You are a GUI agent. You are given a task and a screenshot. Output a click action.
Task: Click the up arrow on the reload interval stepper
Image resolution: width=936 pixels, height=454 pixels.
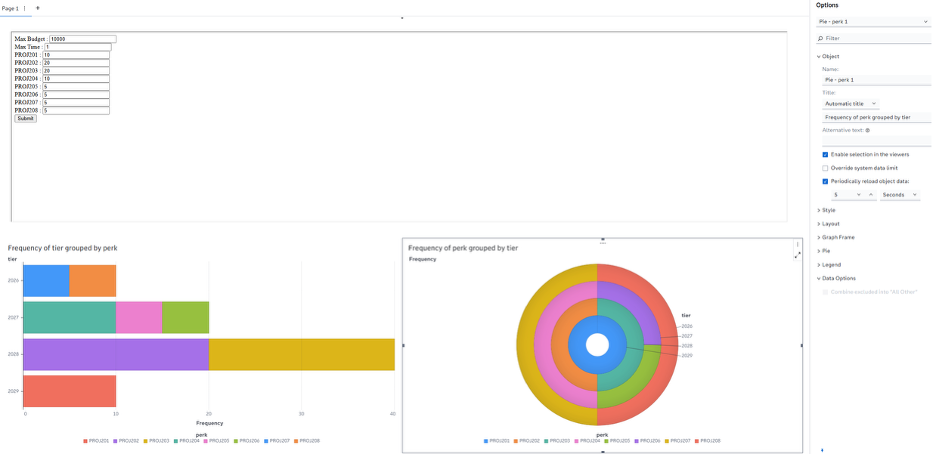click(x=870, y=195)
